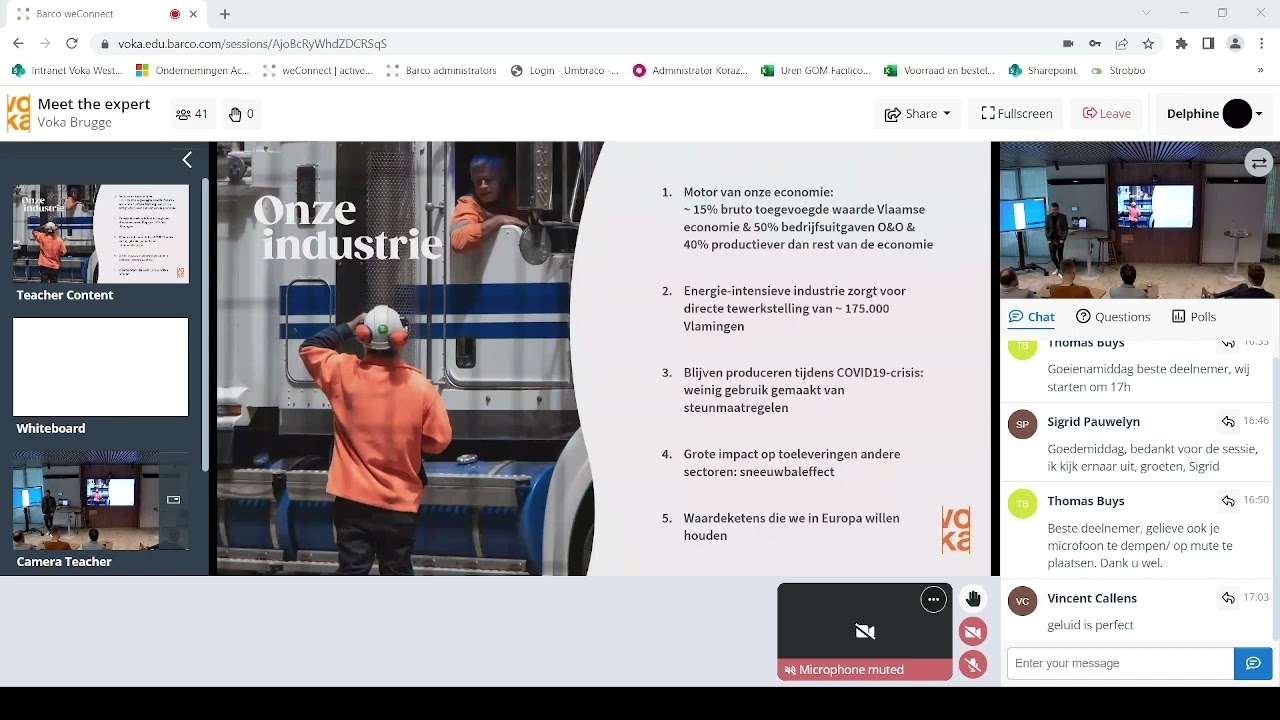The height and width of the screenshot is (720, 1280).
Task: Reply to Sigrid Pauwelyn's chat message
Action: tap(1228, 422)
